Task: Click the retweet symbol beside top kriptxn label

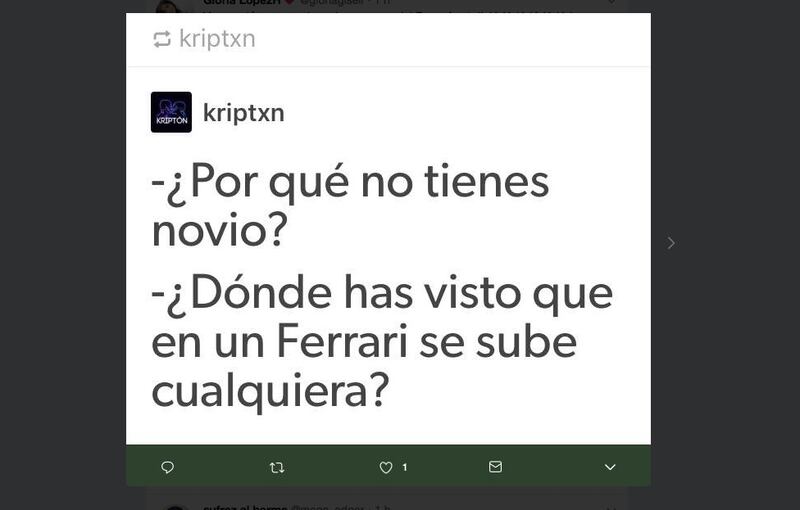Action: (x=162, y=39)
